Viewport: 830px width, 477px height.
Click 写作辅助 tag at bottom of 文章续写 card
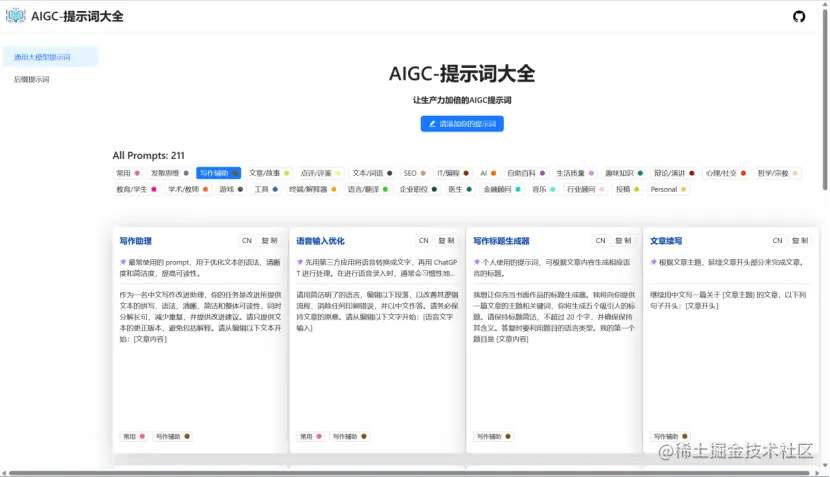pos(670,436)
